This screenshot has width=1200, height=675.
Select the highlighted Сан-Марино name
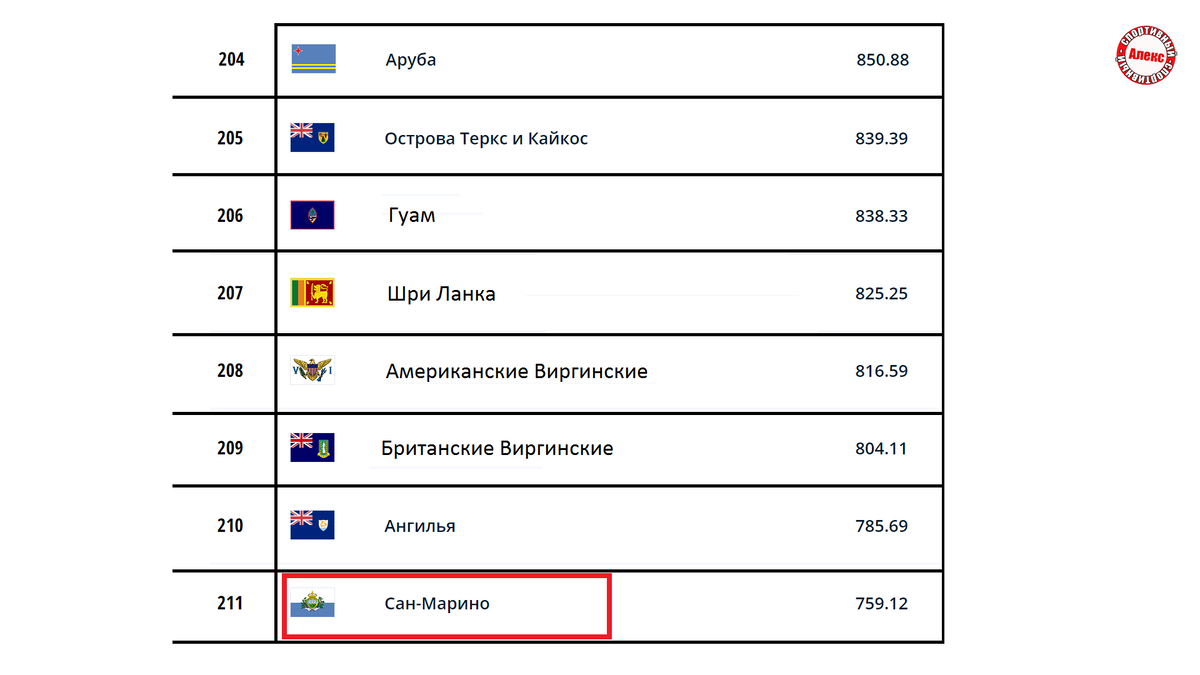pos(437,604)
